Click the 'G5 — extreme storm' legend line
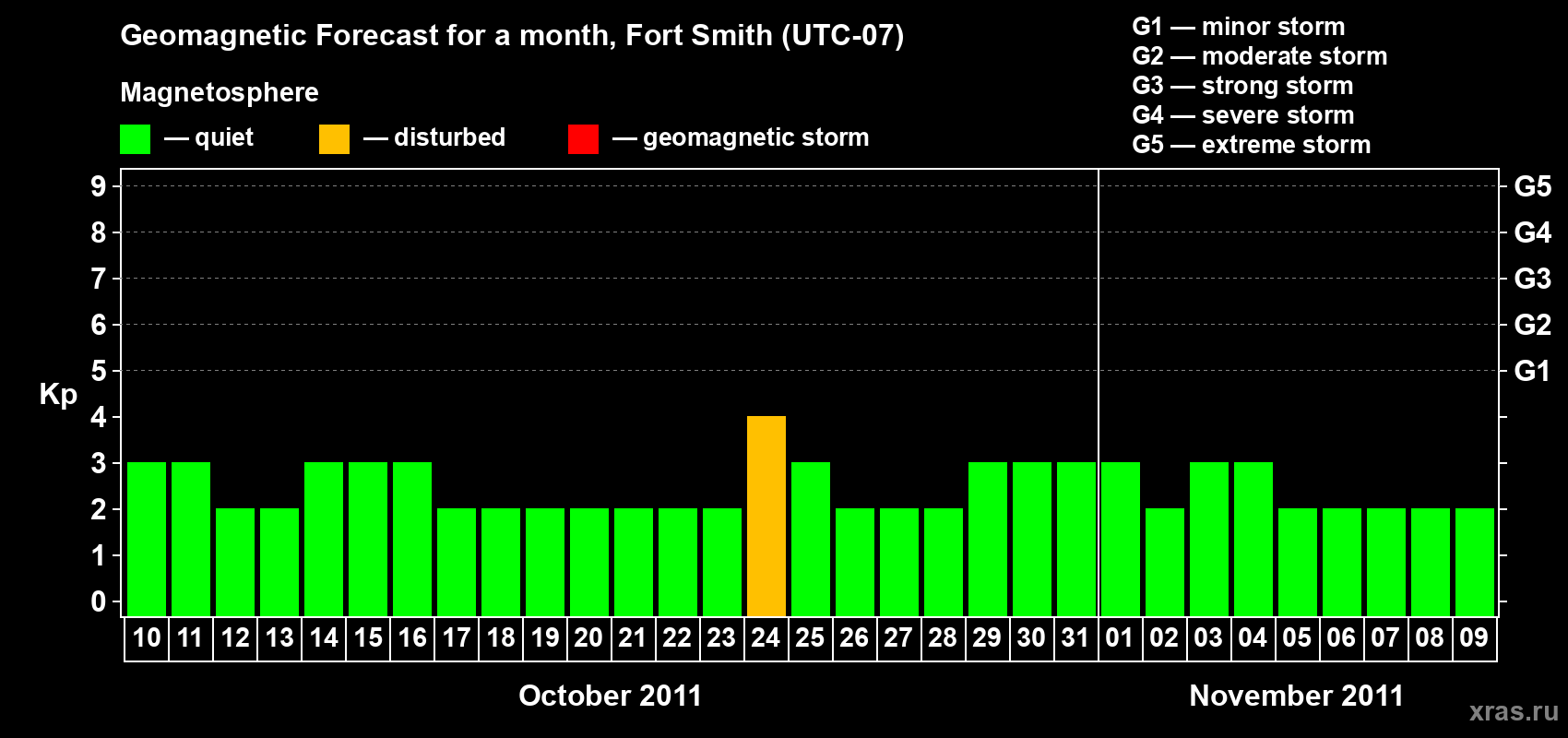 (1251, 145)
